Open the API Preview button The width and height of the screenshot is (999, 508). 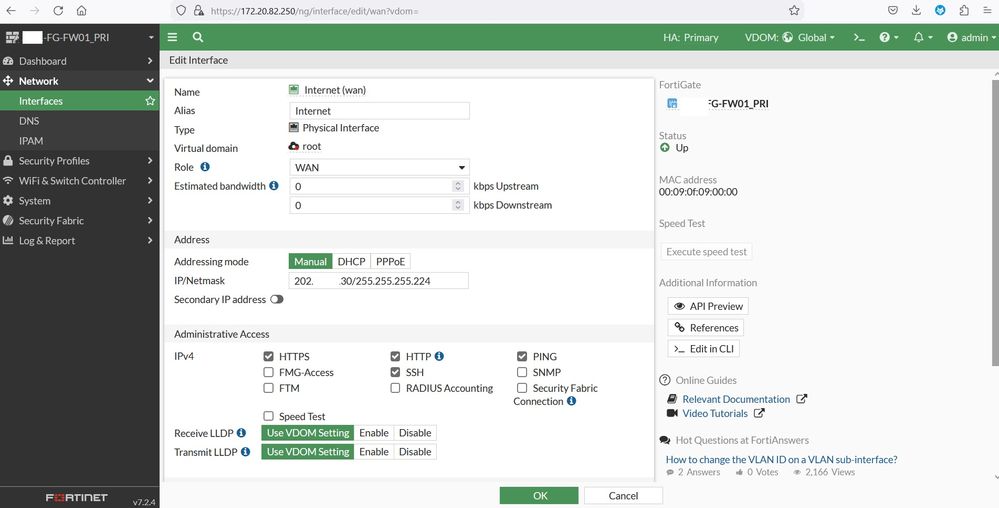pos(708,306)
